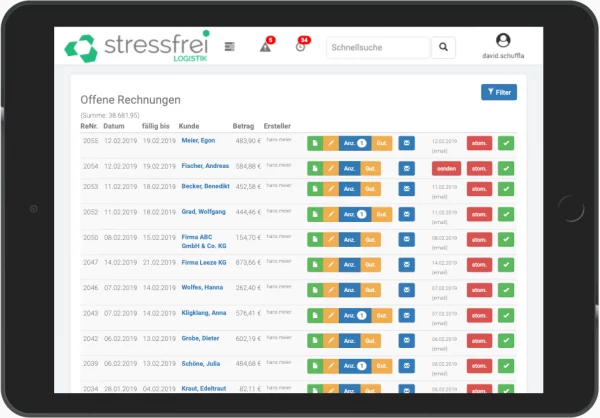Open customer link Grad, Wolfgang
Image resolution: width=600 pixels, height=418 pixels.
coord(204,212)
